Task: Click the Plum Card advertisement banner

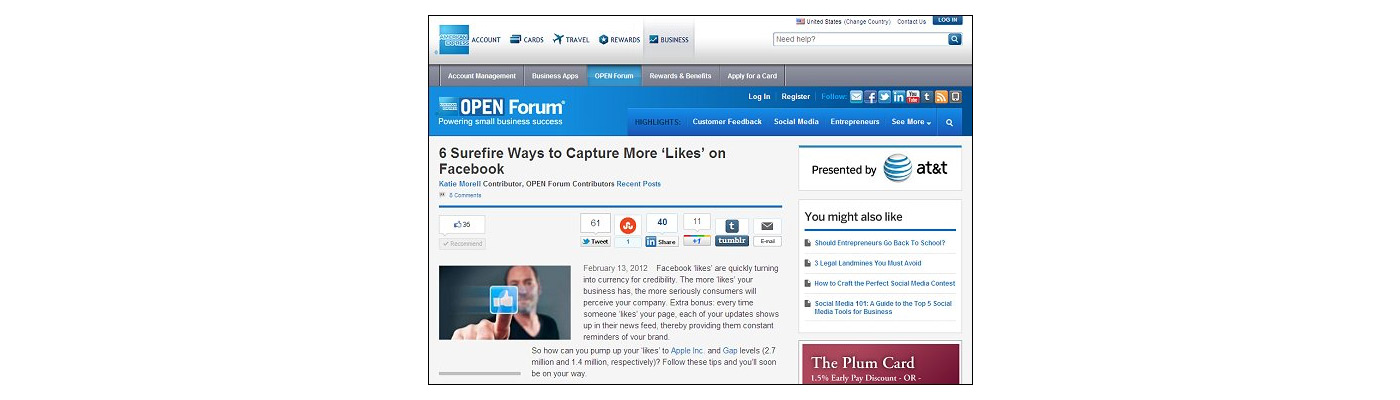Action: [x=880, y=364]
